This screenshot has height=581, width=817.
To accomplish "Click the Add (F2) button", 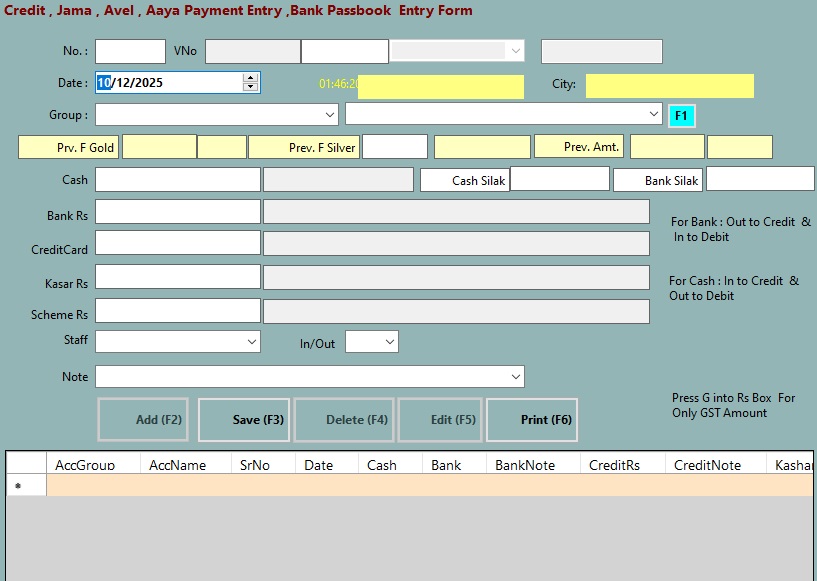I will coord(143,420).
